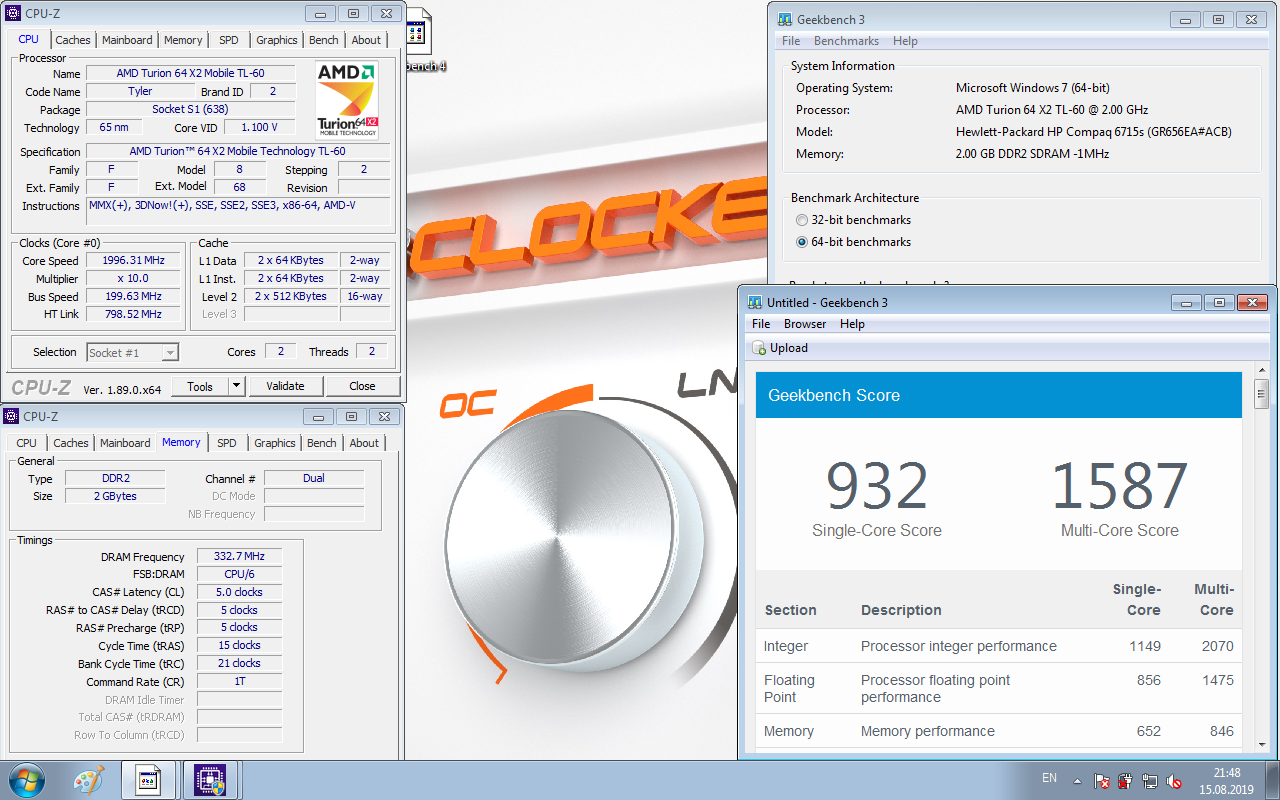
Task: Click the power battery tray icon
Action: pos(1126,781)
